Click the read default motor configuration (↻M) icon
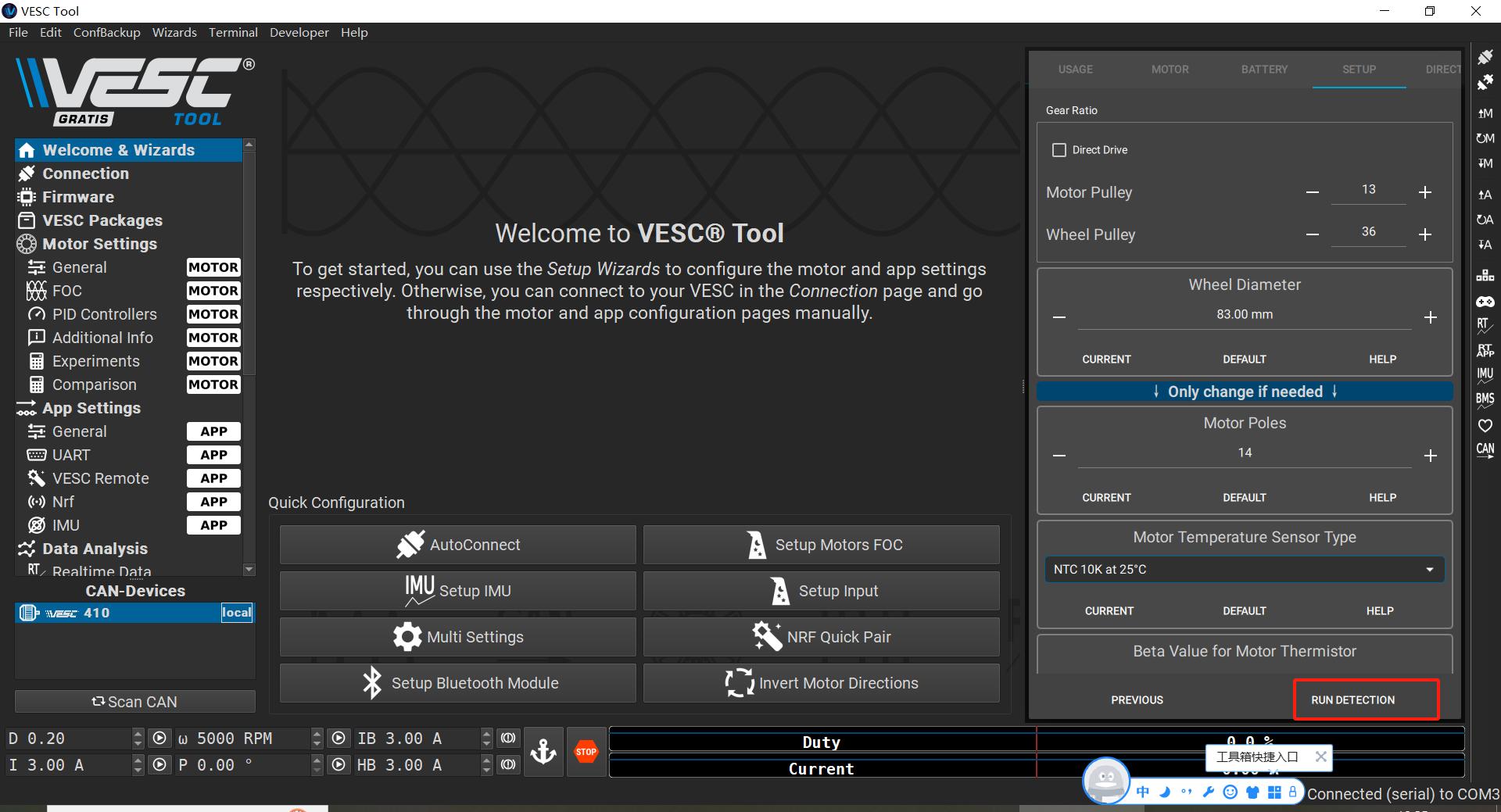 point(1485,138)
